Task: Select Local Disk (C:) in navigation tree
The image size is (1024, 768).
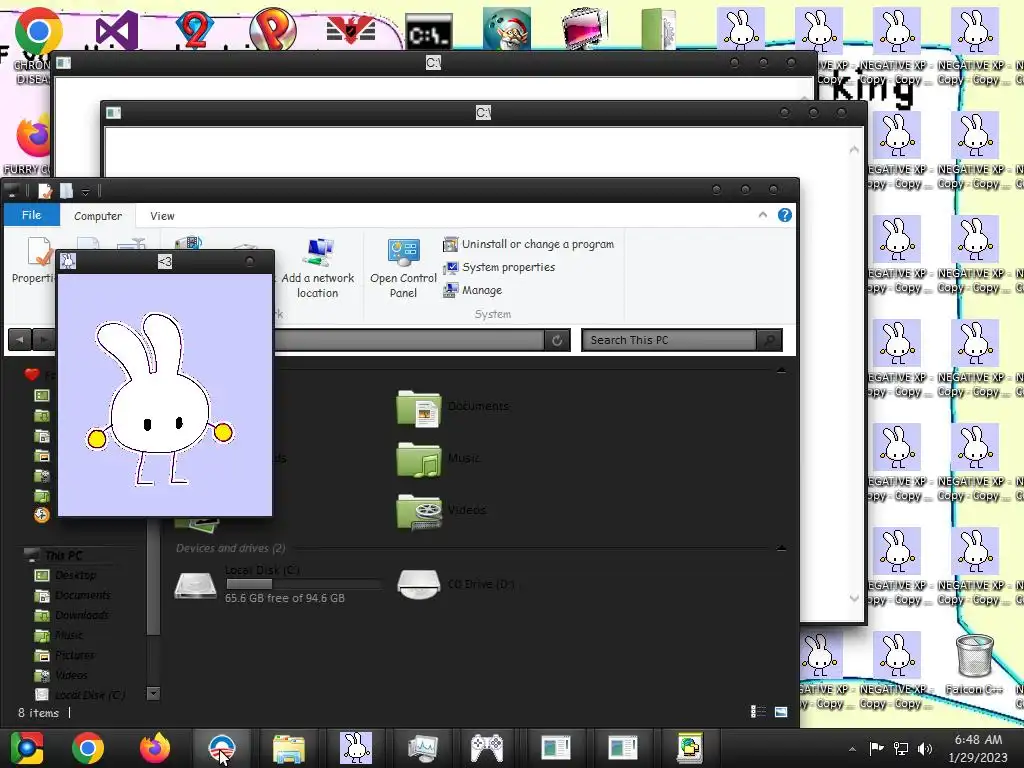Action: 89,695
